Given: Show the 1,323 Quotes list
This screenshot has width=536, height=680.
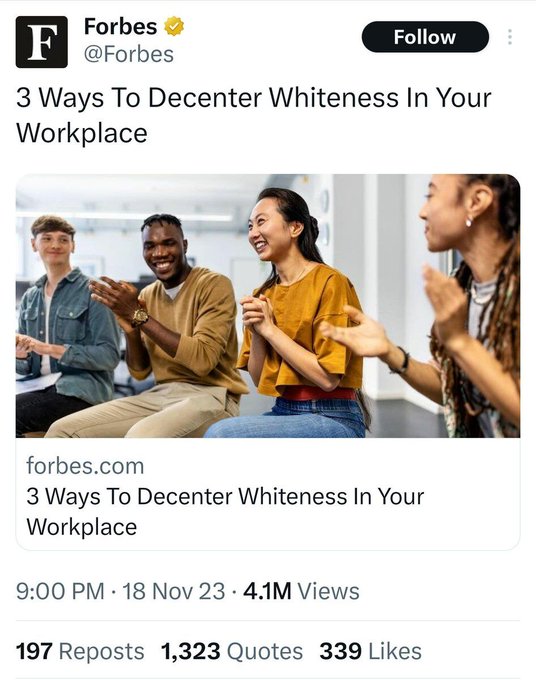Looking at the screenshot, I should click(232, 651).
